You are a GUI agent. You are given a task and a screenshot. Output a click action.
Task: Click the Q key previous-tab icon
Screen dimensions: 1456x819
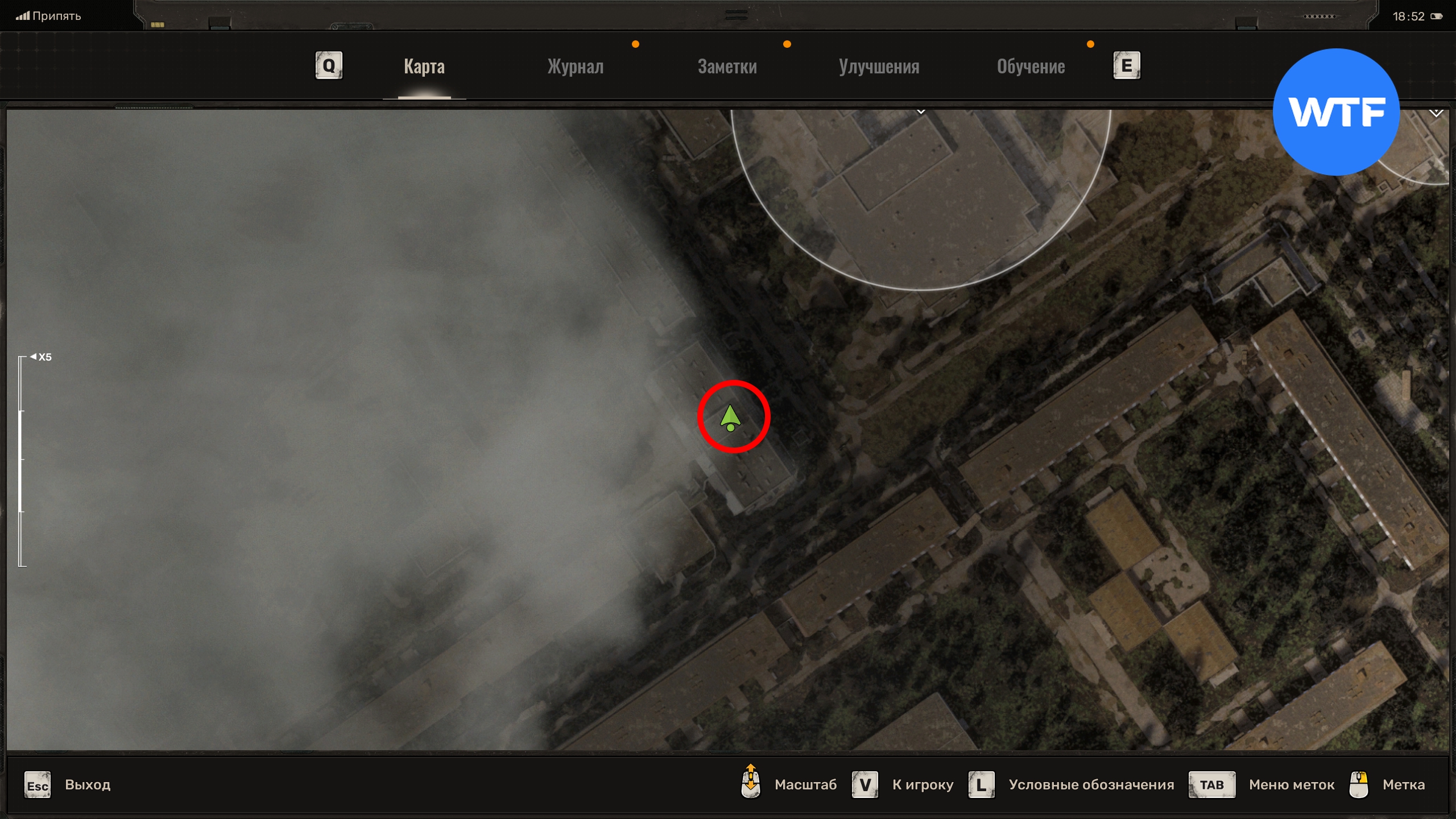(x=329, y=66)
